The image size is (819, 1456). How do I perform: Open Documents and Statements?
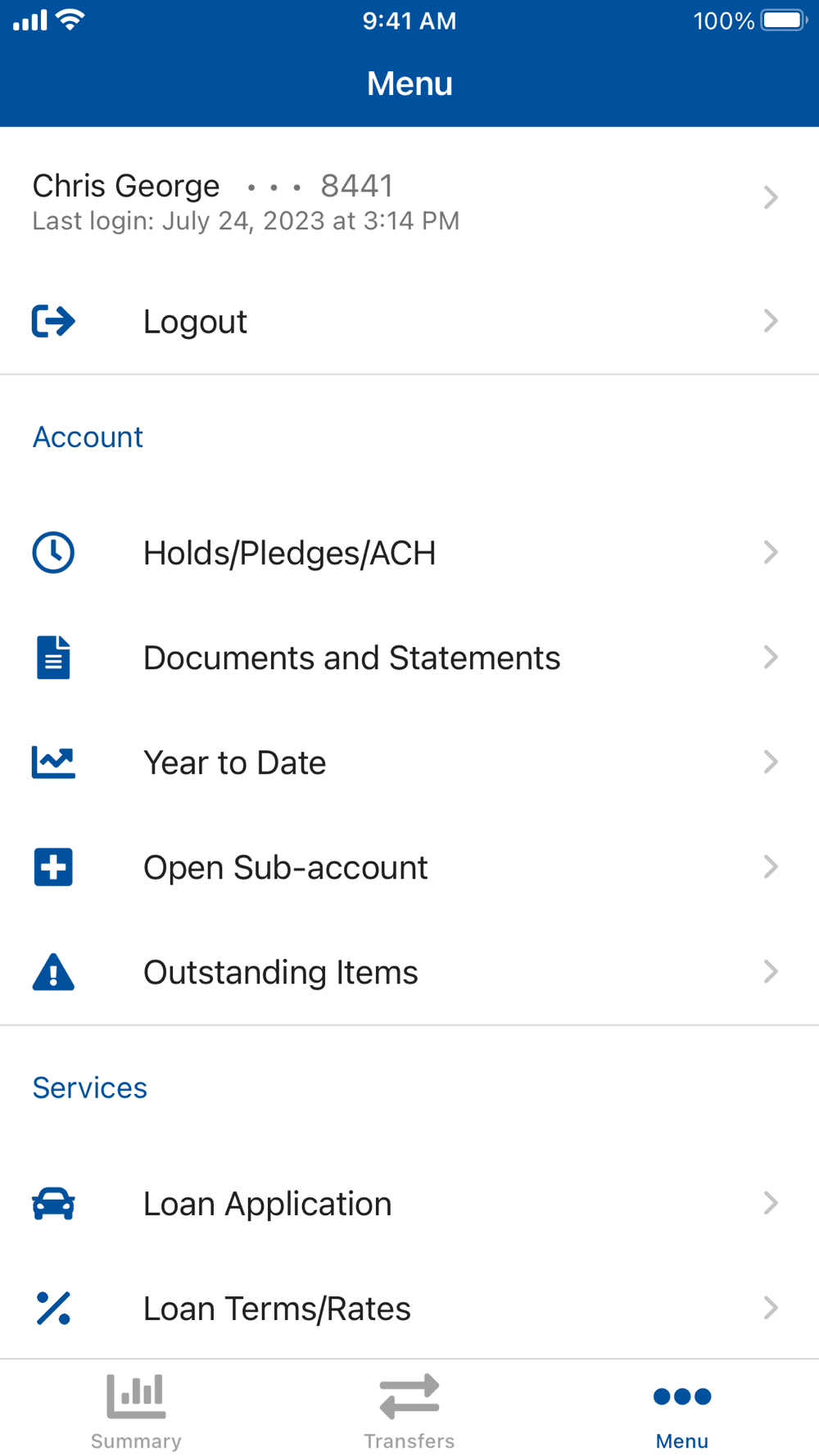pyautogui.click(x=409, y=658)
